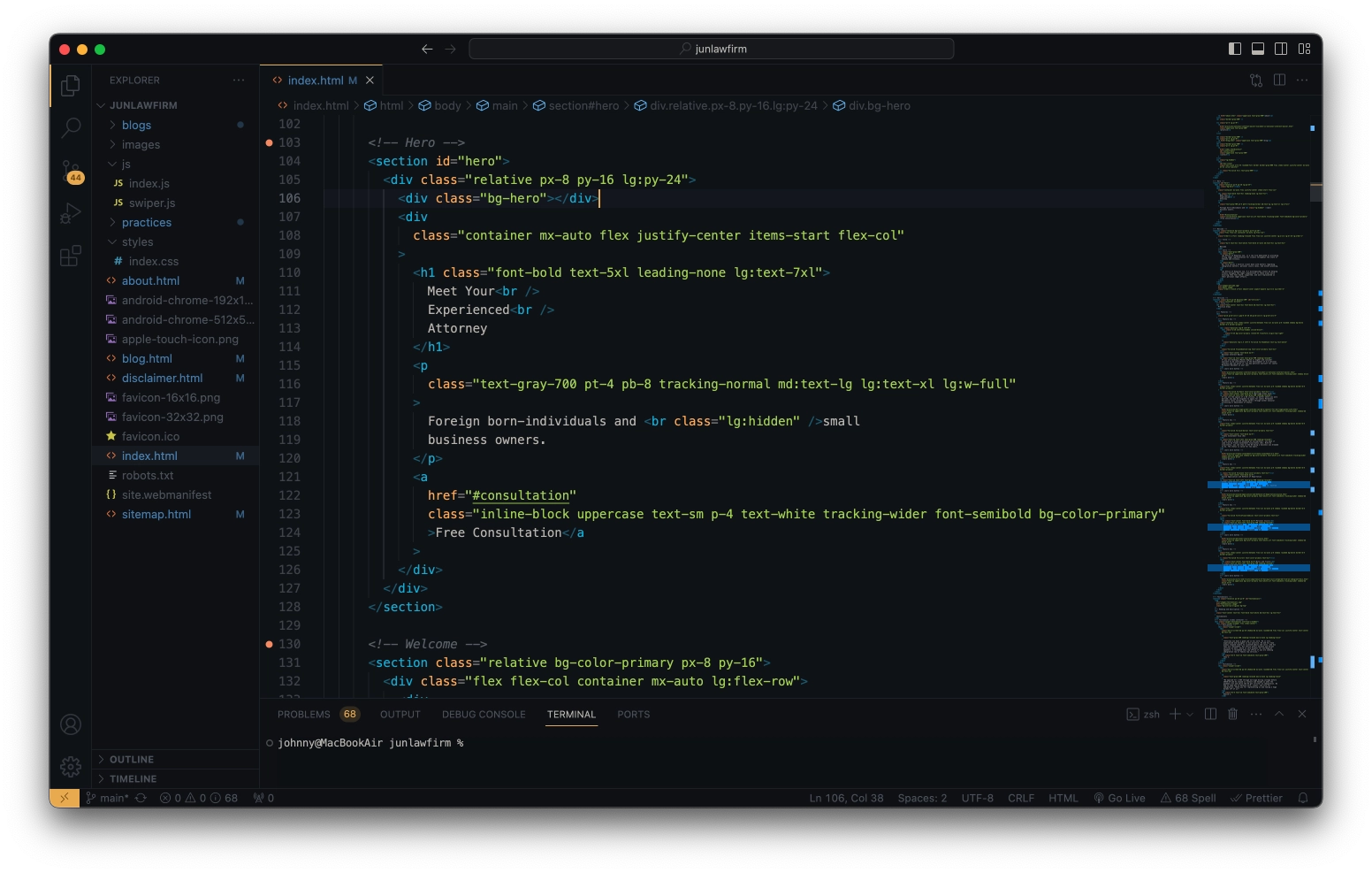
Task: Switch to the TERMINAL tab
Action: pyautogui.click(x=571, y=714)
